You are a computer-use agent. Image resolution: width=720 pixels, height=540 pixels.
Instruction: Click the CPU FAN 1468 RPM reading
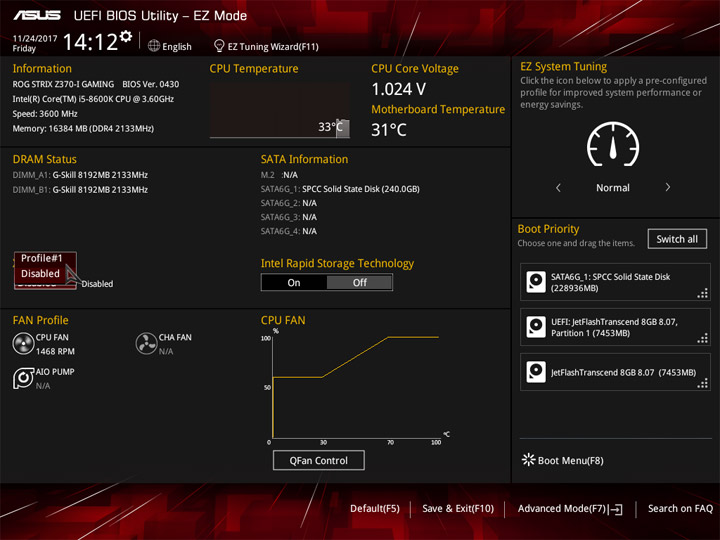click(55, 351)
